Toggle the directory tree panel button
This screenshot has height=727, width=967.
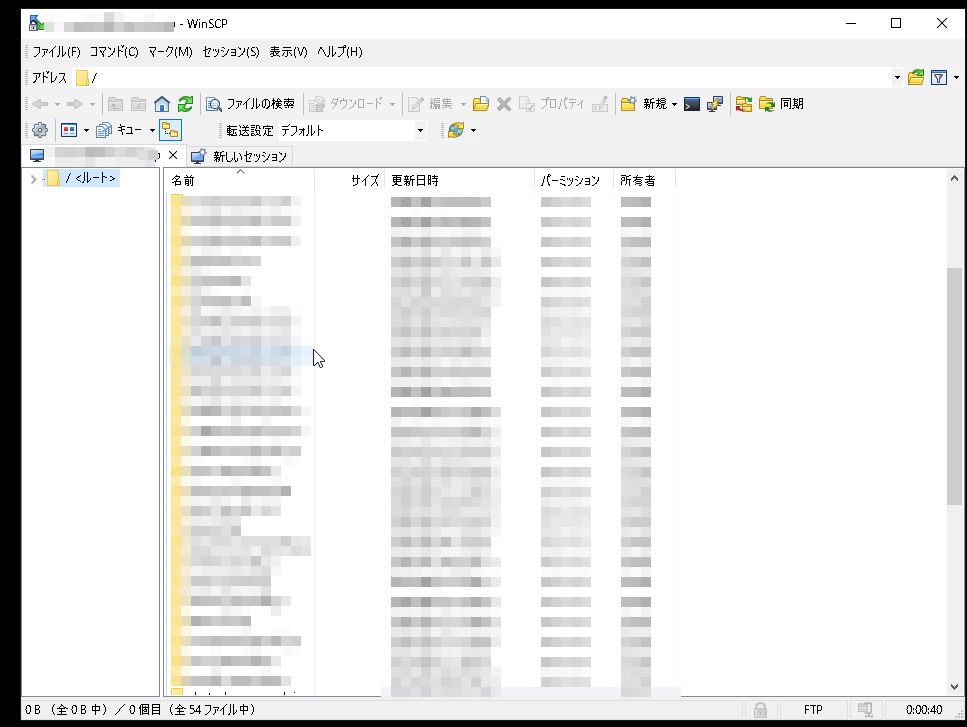[x=170, y=130]
